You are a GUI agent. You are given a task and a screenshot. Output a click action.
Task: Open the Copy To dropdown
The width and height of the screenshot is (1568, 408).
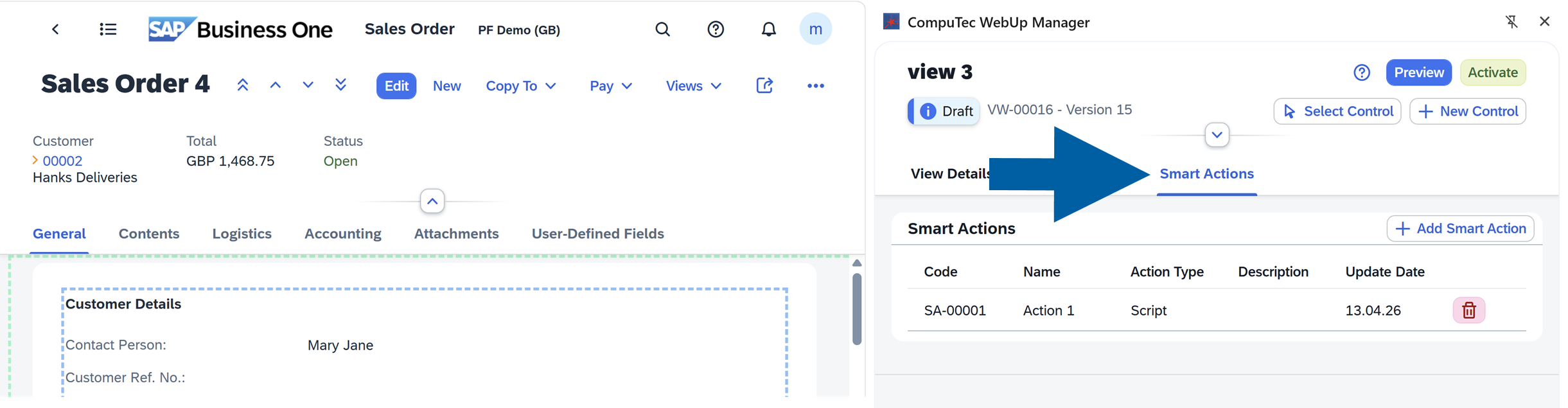point(520,86)
